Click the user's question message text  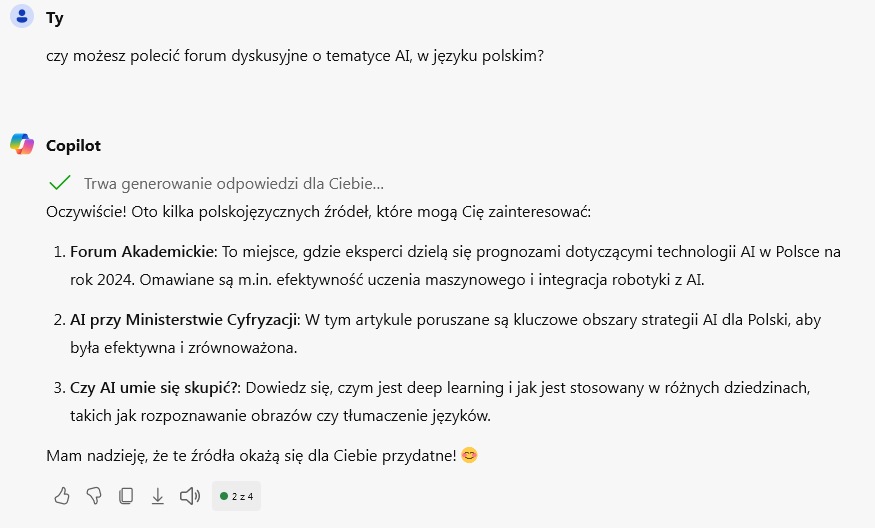pos(295,56)
